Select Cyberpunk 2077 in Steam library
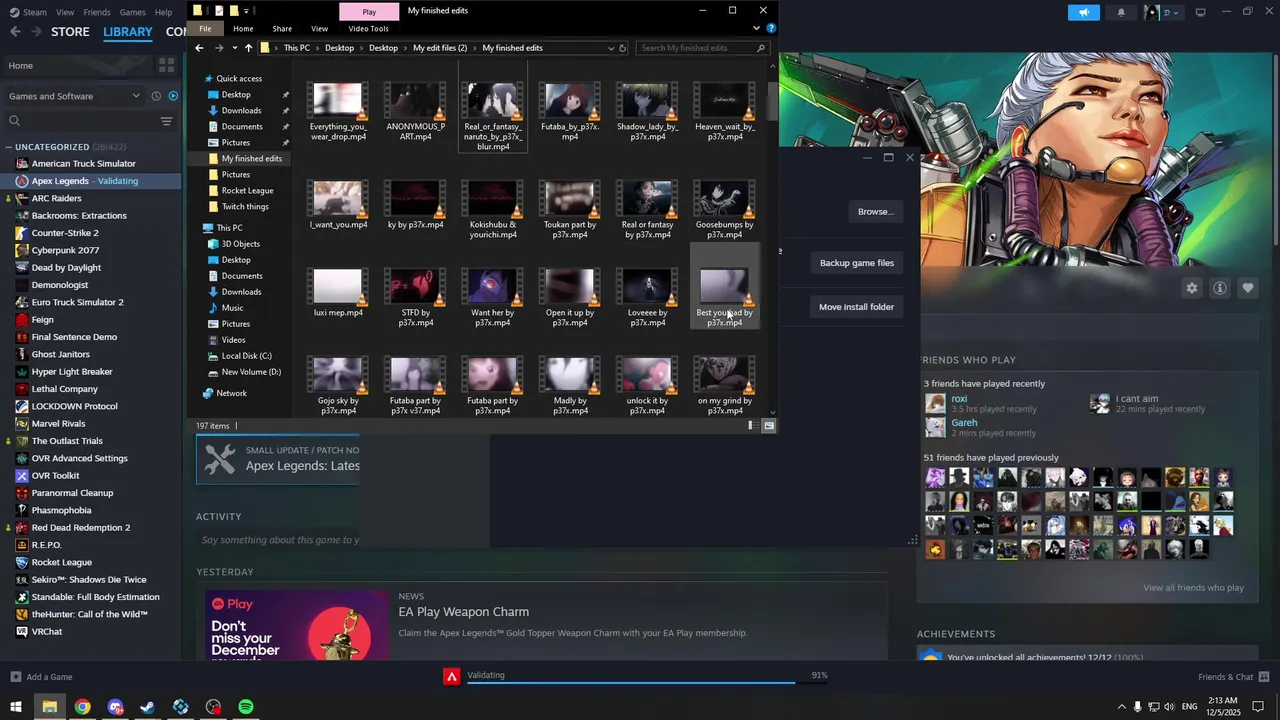 [x=65, y=250]
